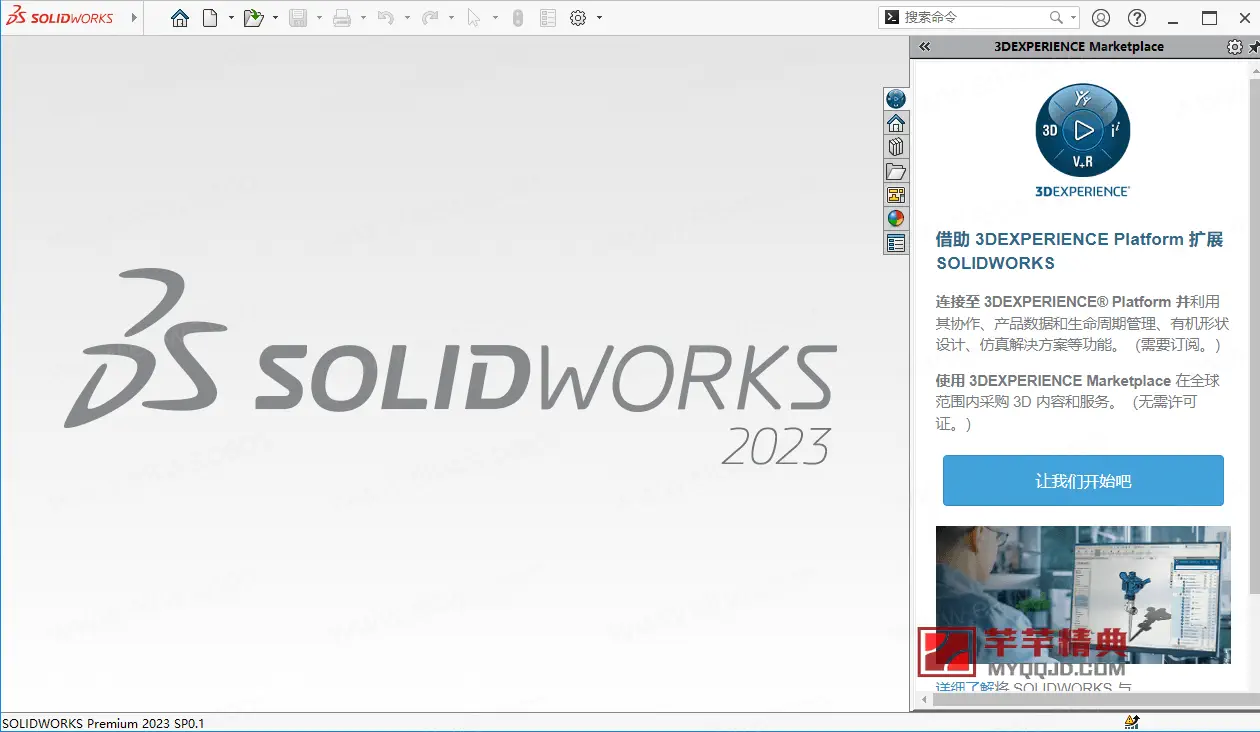Open the Help question mark icon

tap(1137, 18)
